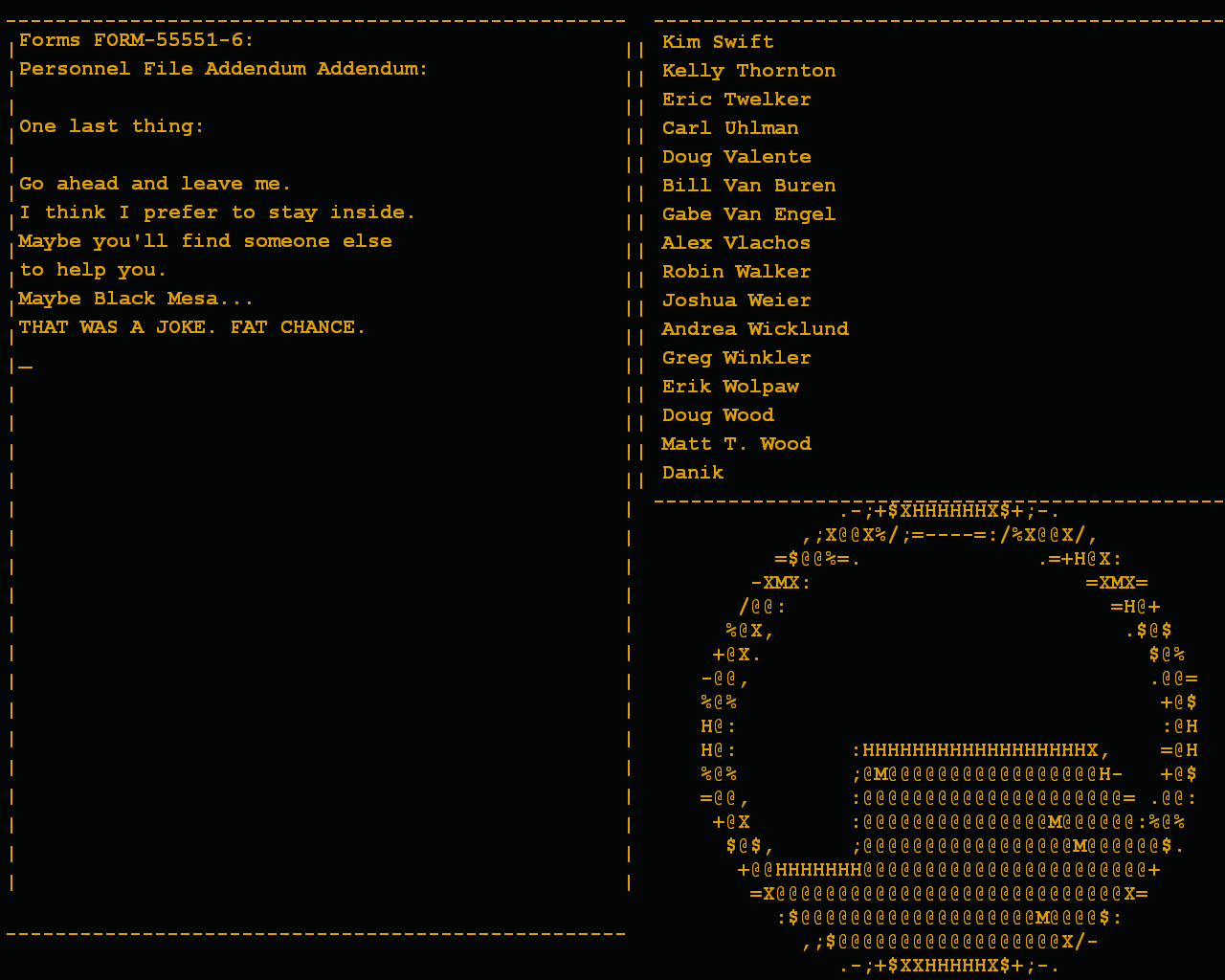
Task: Click the ASCII art Aperture logo
Action: coord(947,737)
